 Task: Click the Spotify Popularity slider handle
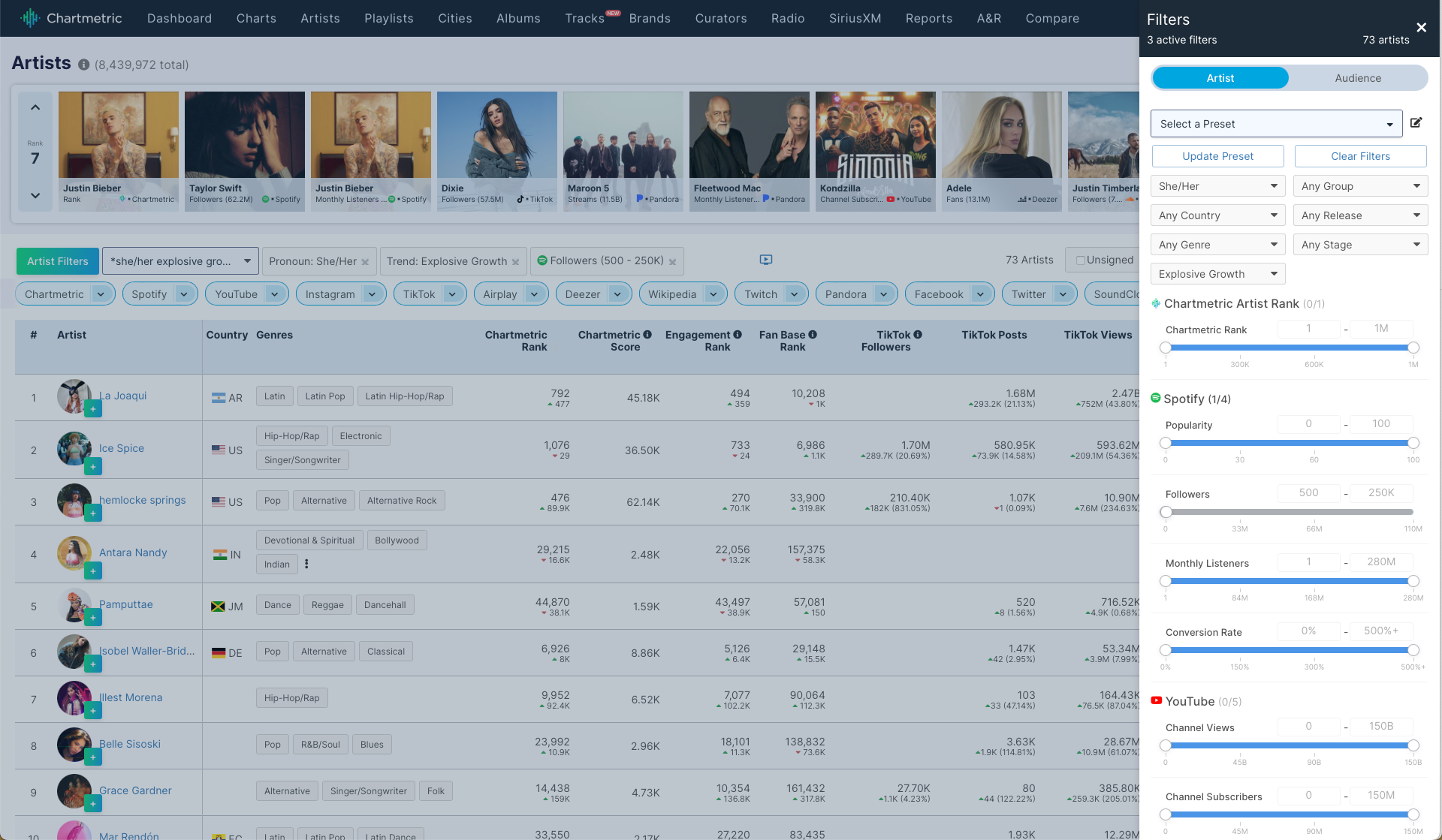pos(1166,443)
